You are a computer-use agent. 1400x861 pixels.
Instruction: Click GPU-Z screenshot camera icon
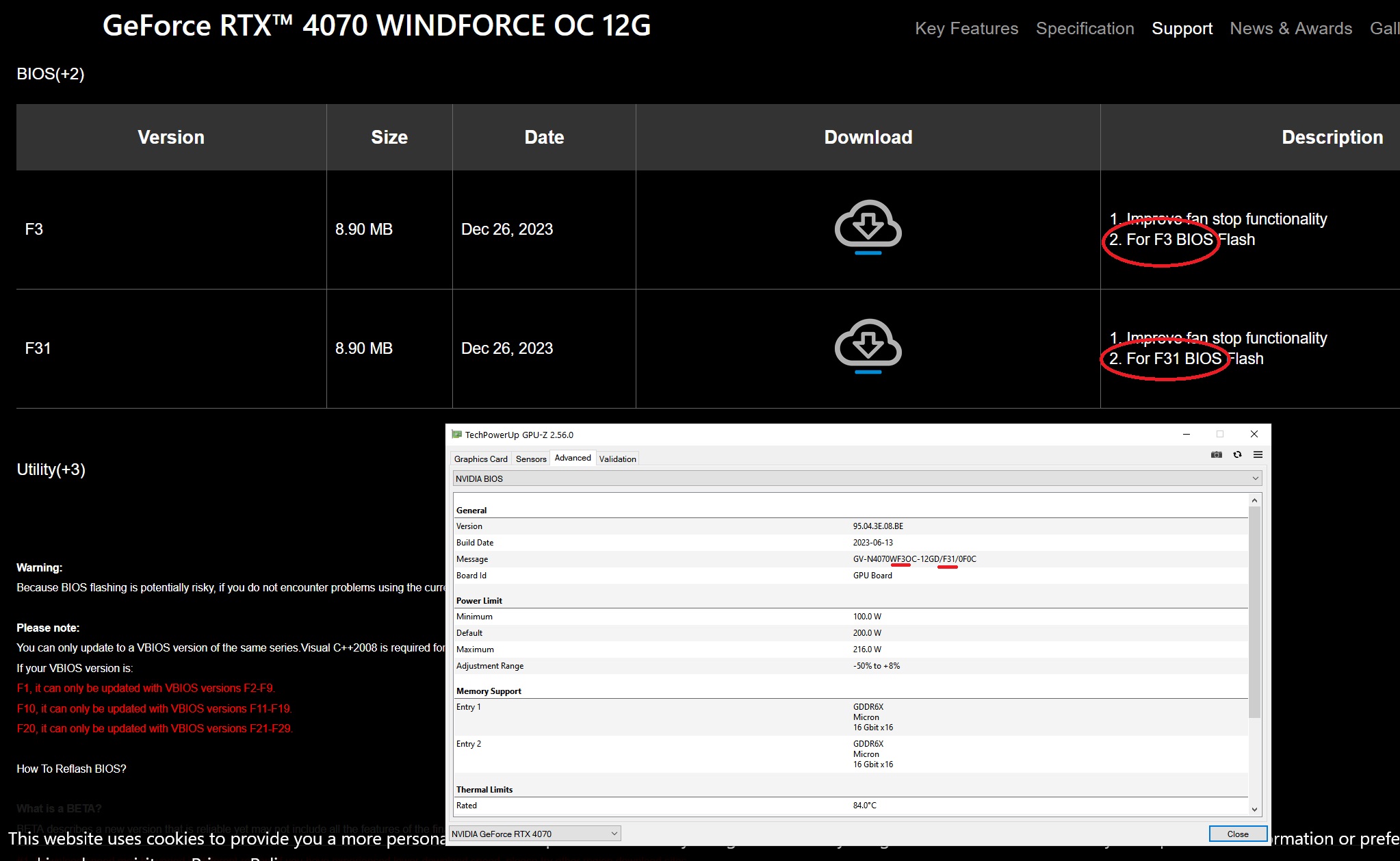tap(1216, 454)
